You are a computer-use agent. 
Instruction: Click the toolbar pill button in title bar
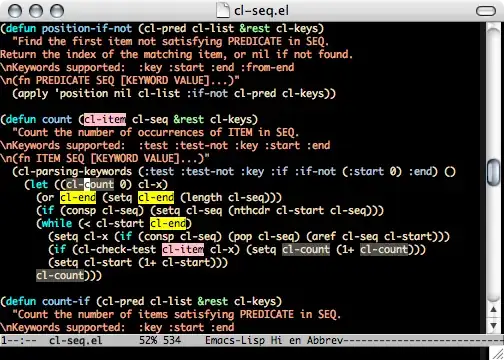(x=485, y=11)
